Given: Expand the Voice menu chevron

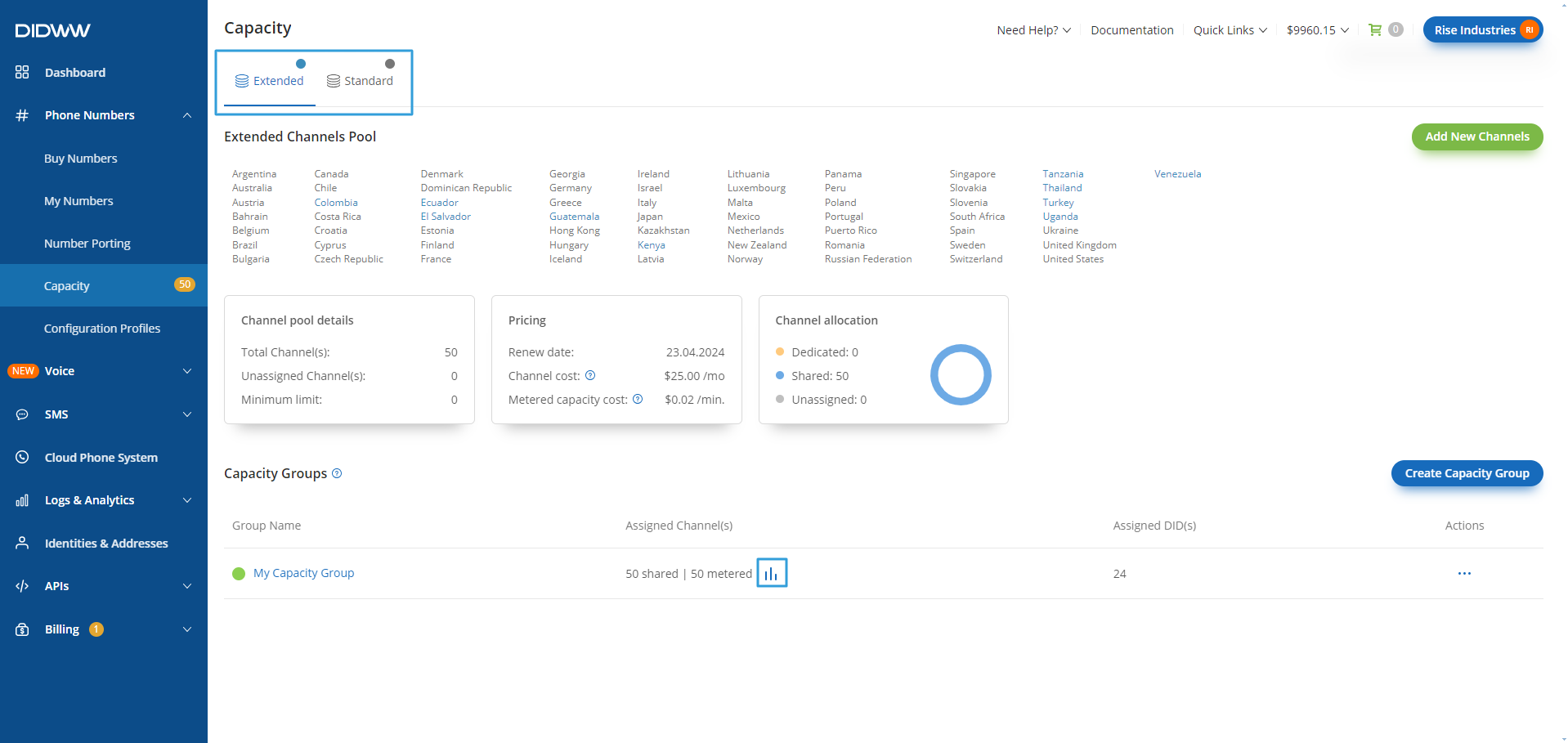Looking at the screenshot, I should 187,371.
